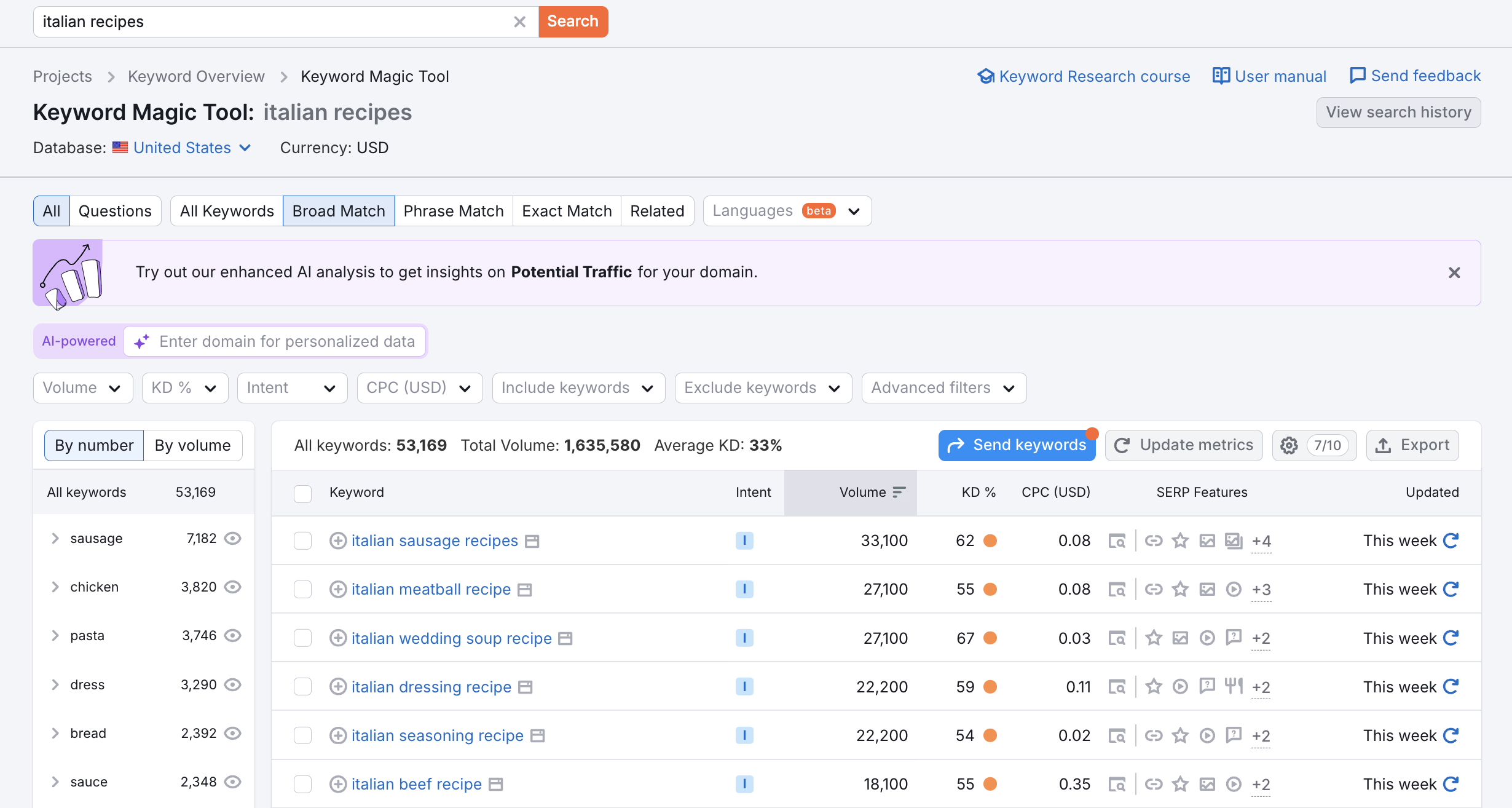The width and height of the screenshot is (1512, 808).
Task: Check the italian sausage recipes row checkbox
Action: click(x=302, y=541)
